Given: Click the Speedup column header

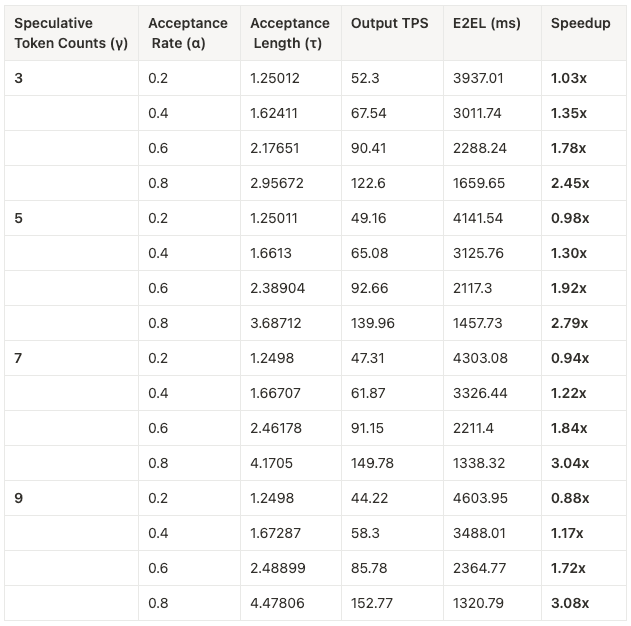Looking at the screenshot, I should click(x=574, y=23).
